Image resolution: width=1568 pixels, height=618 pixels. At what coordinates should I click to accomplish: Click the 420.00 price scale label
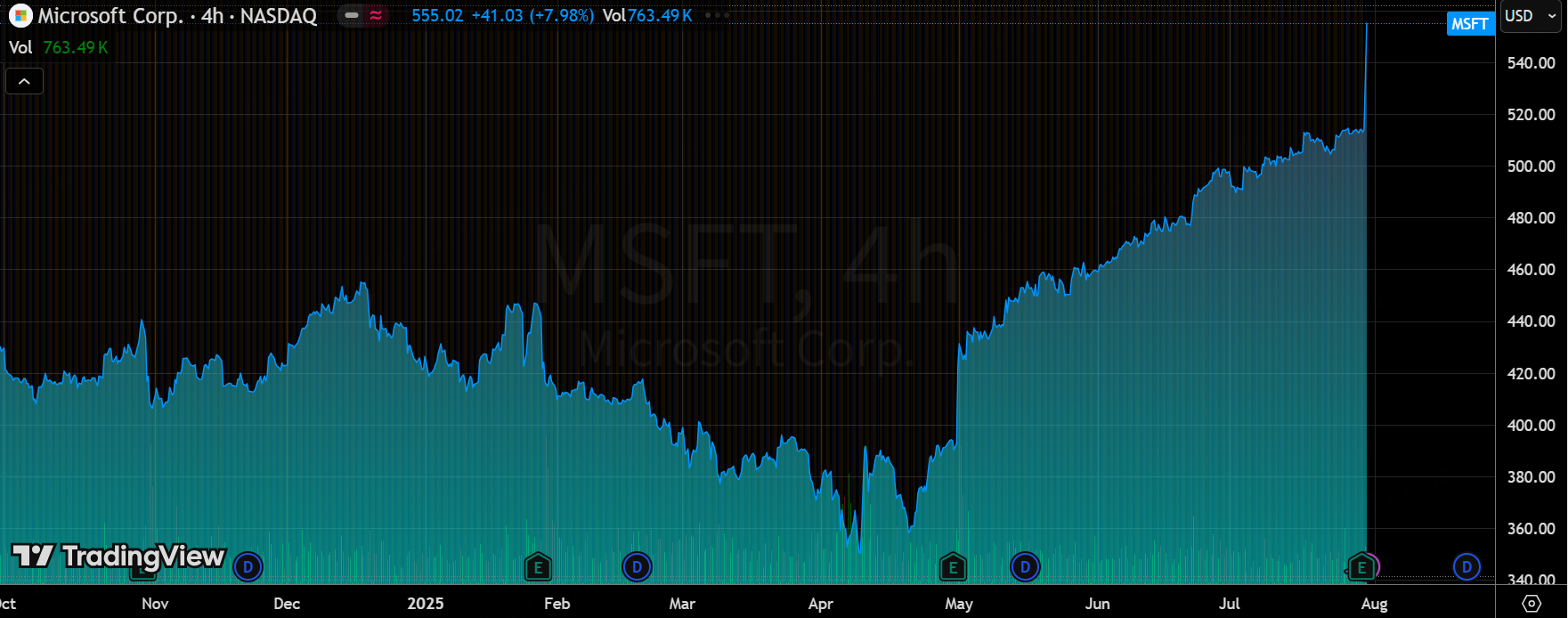point(1531,374)
